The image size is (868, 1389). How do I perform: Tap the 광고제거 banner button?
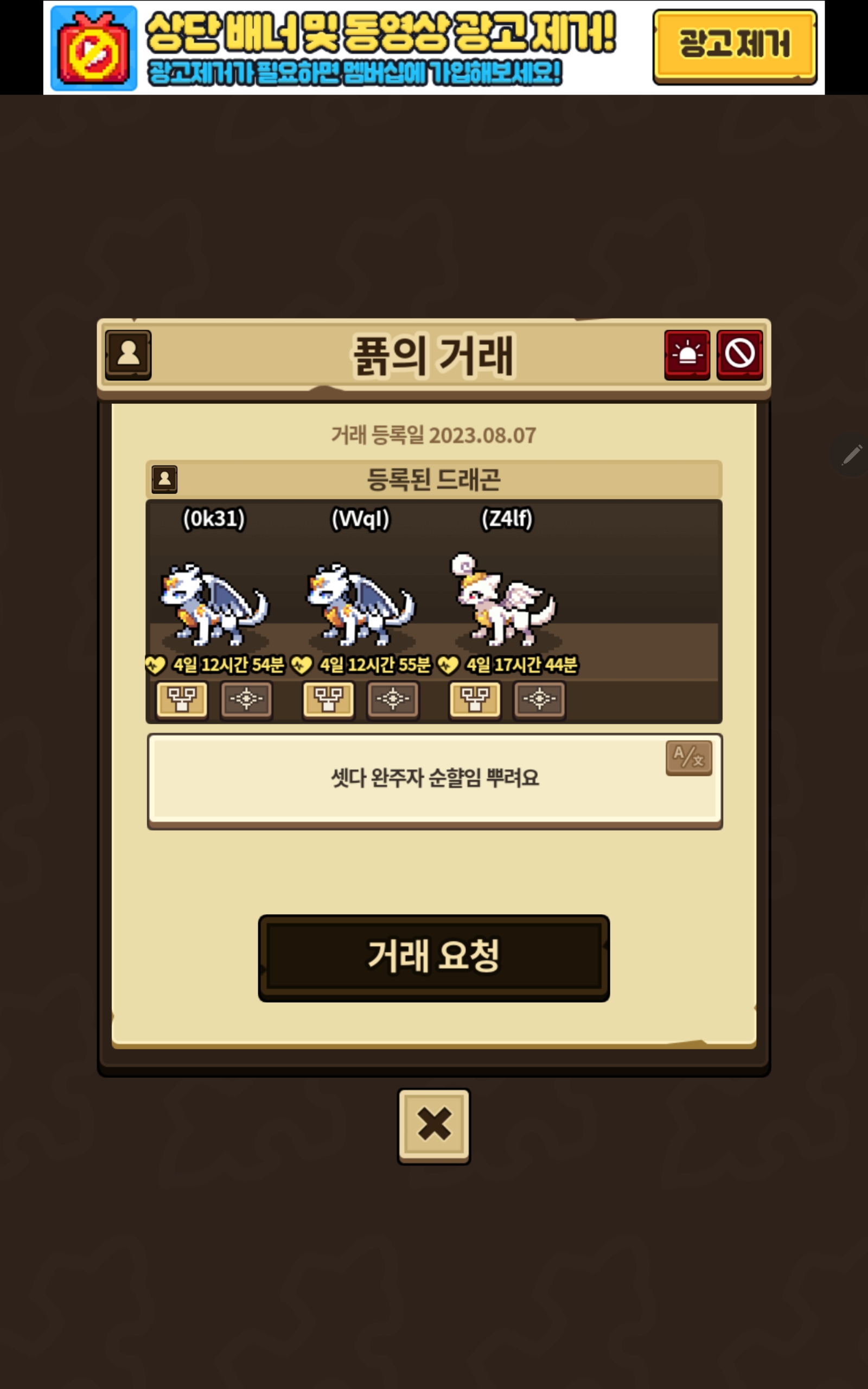(x=734, y=46)
